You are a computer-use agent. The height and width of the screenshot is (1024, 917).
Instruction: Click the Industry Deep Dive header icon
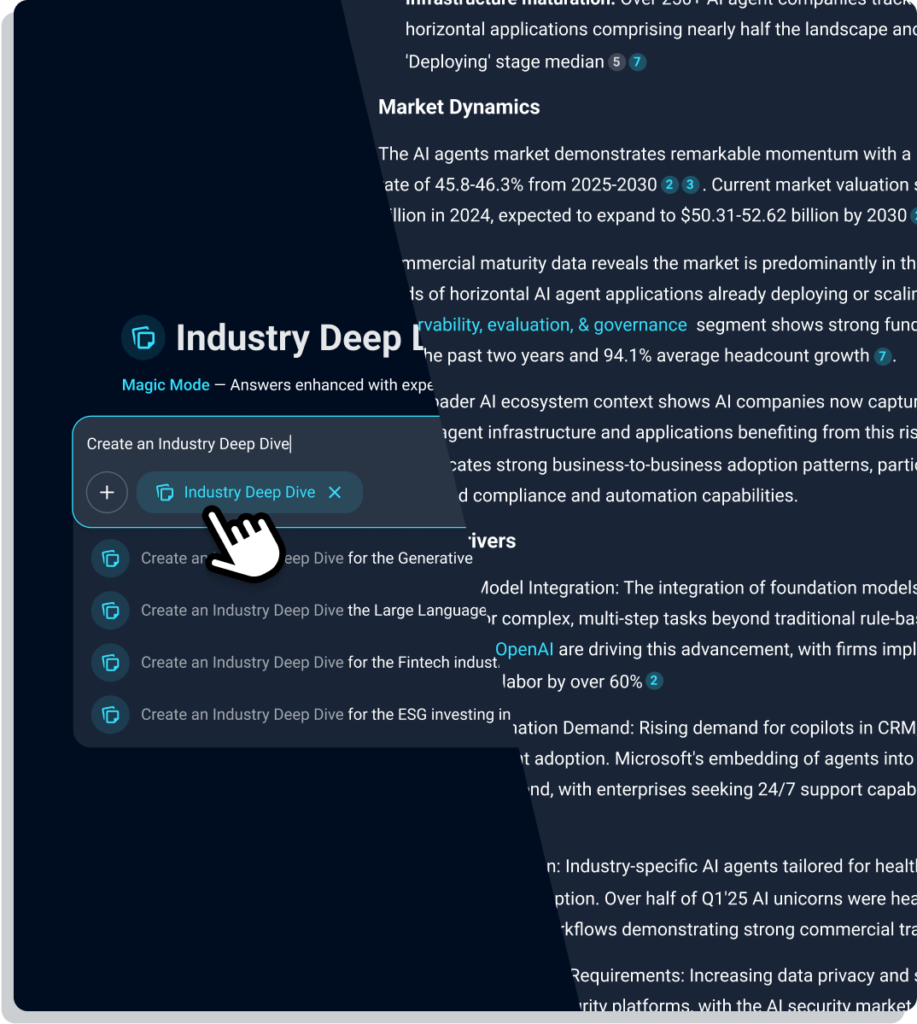pyautogui.click(x=143, y=338)
